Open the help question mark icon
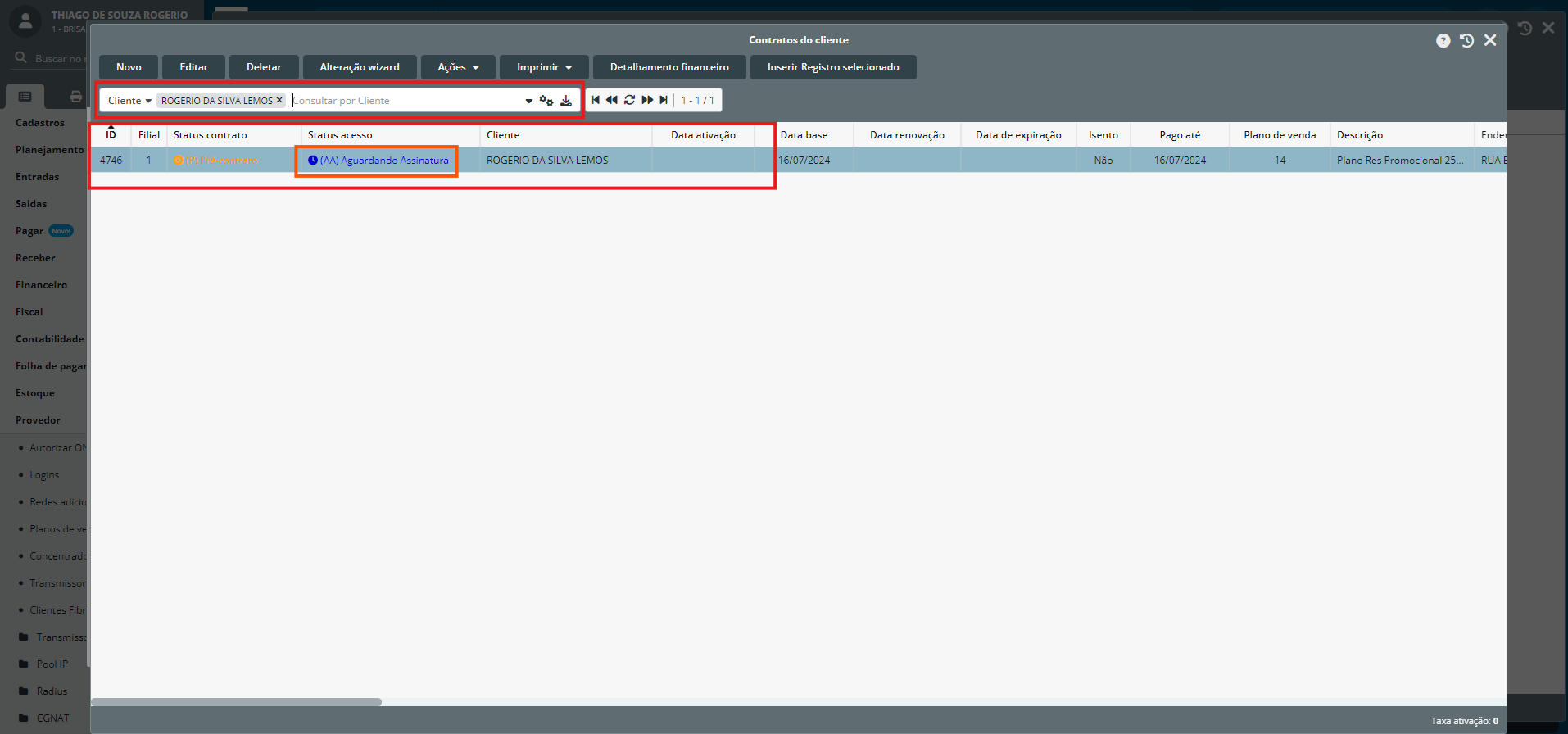Viewport: 1568px width, 734px height. pyautogui.click(x=1443, y=41)
